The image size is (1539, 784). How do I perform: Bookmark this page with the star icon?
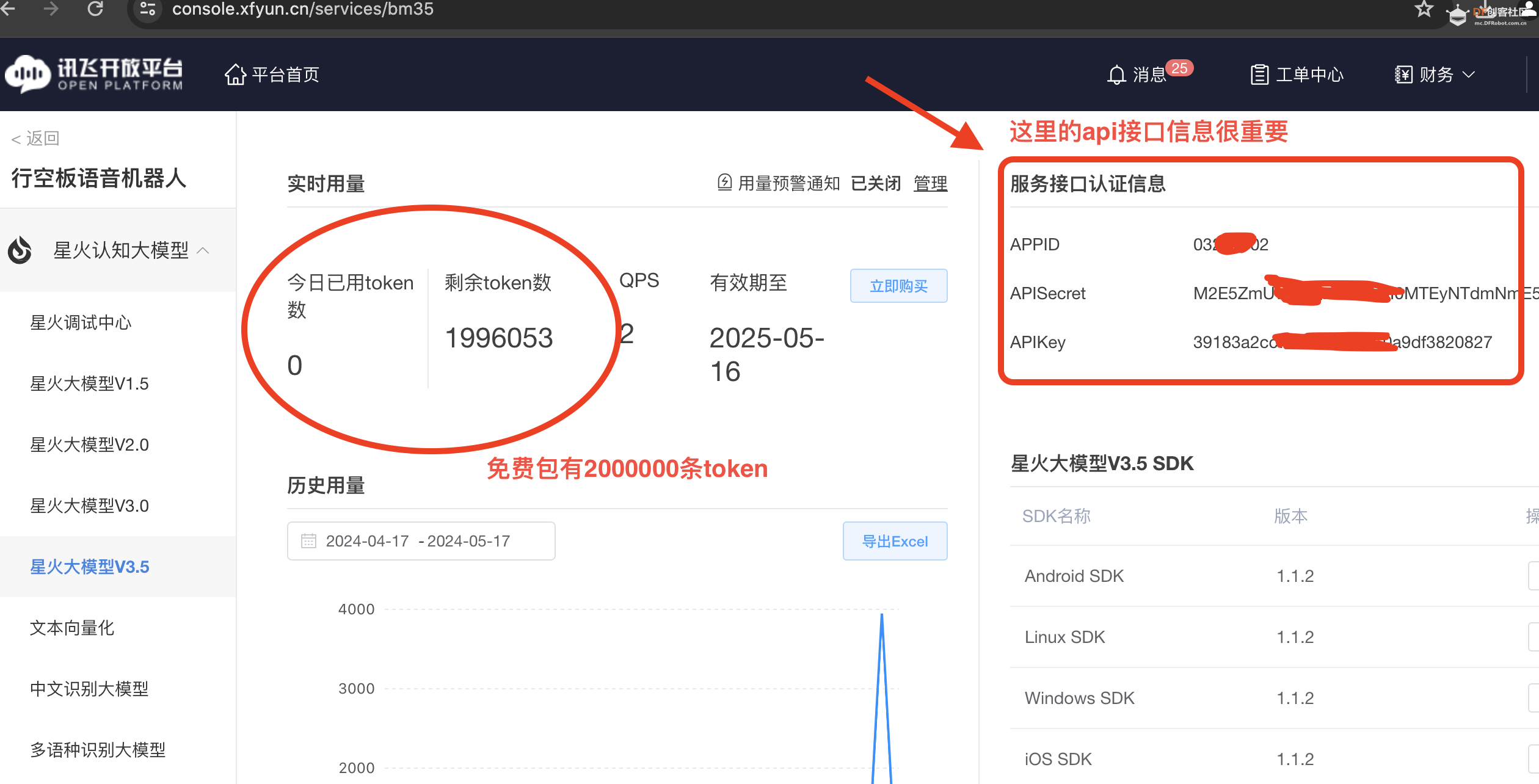(x=1424, y=9)
